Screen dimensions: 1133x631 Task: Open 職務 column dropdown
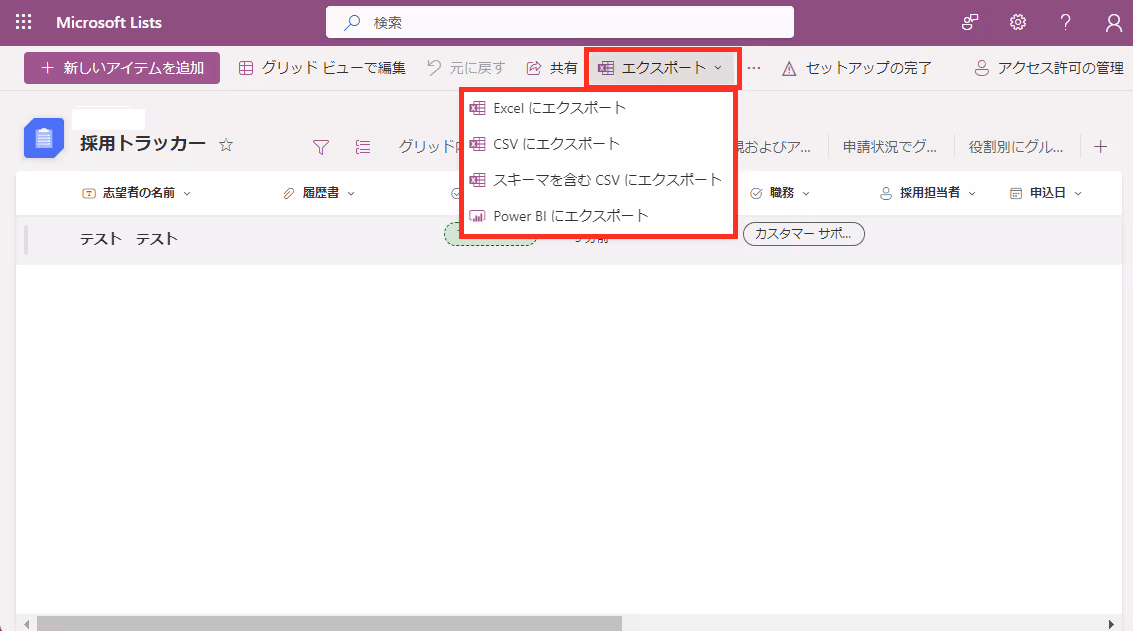(x=806, y=194)
